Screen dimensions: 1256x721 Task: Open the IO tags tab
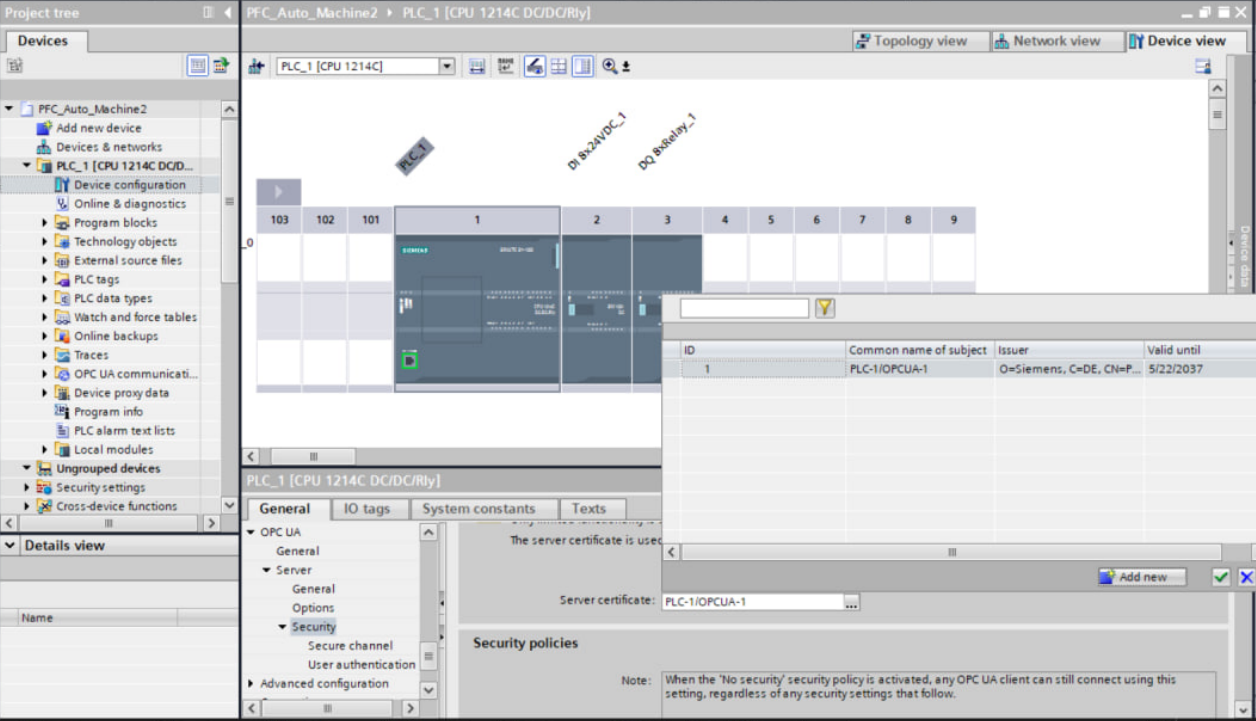click(x=367, y=509)
